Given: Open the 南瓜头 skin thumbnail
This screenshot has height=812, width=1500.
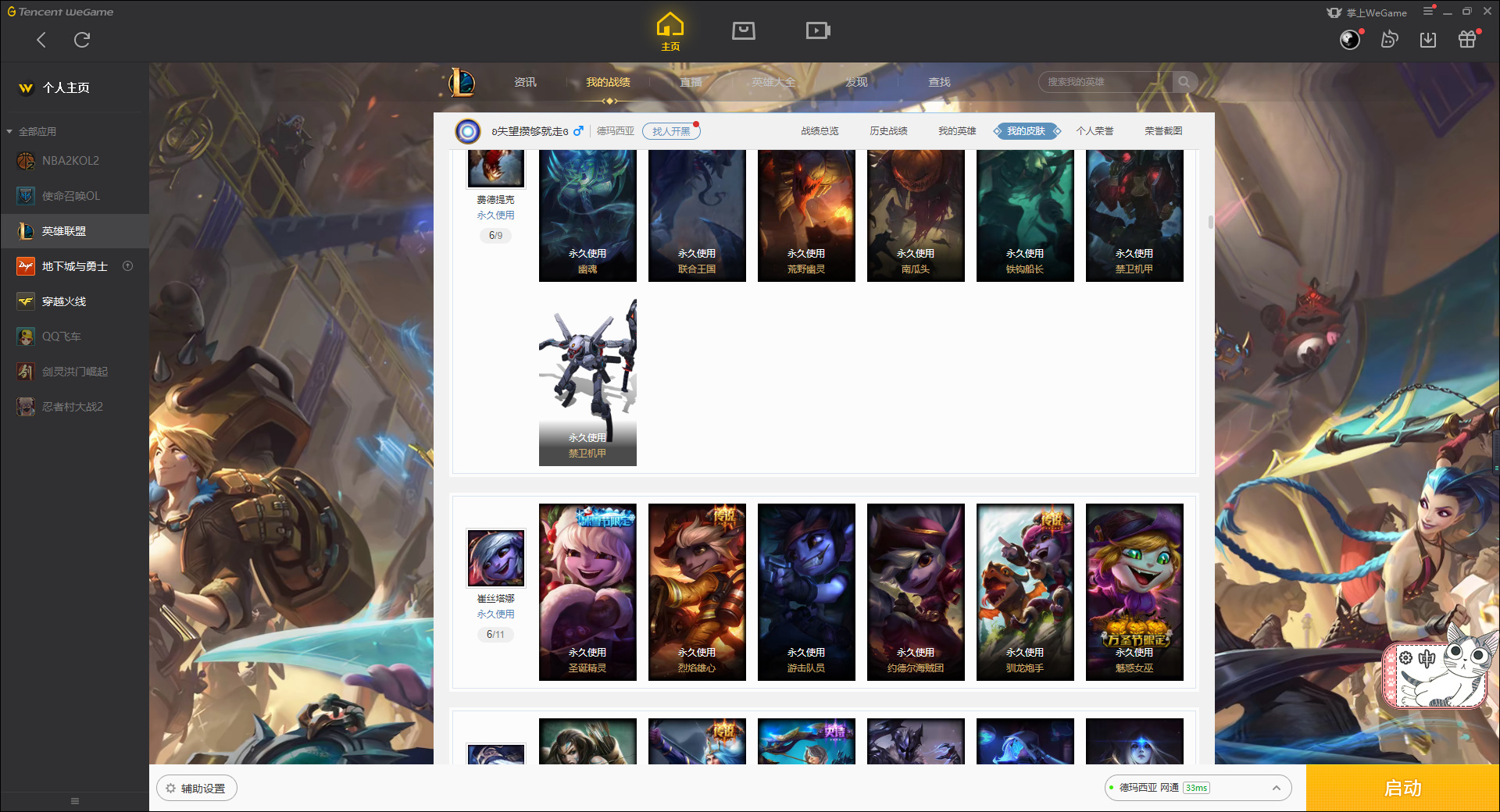Looking at the screenshot, I should (916, 215).
